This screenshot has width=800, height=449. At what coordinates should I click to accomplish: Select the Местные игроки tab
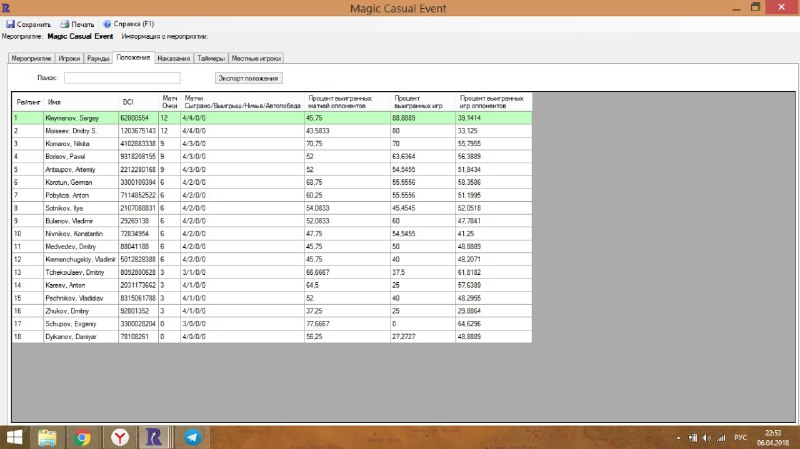[x=258, y=58]
